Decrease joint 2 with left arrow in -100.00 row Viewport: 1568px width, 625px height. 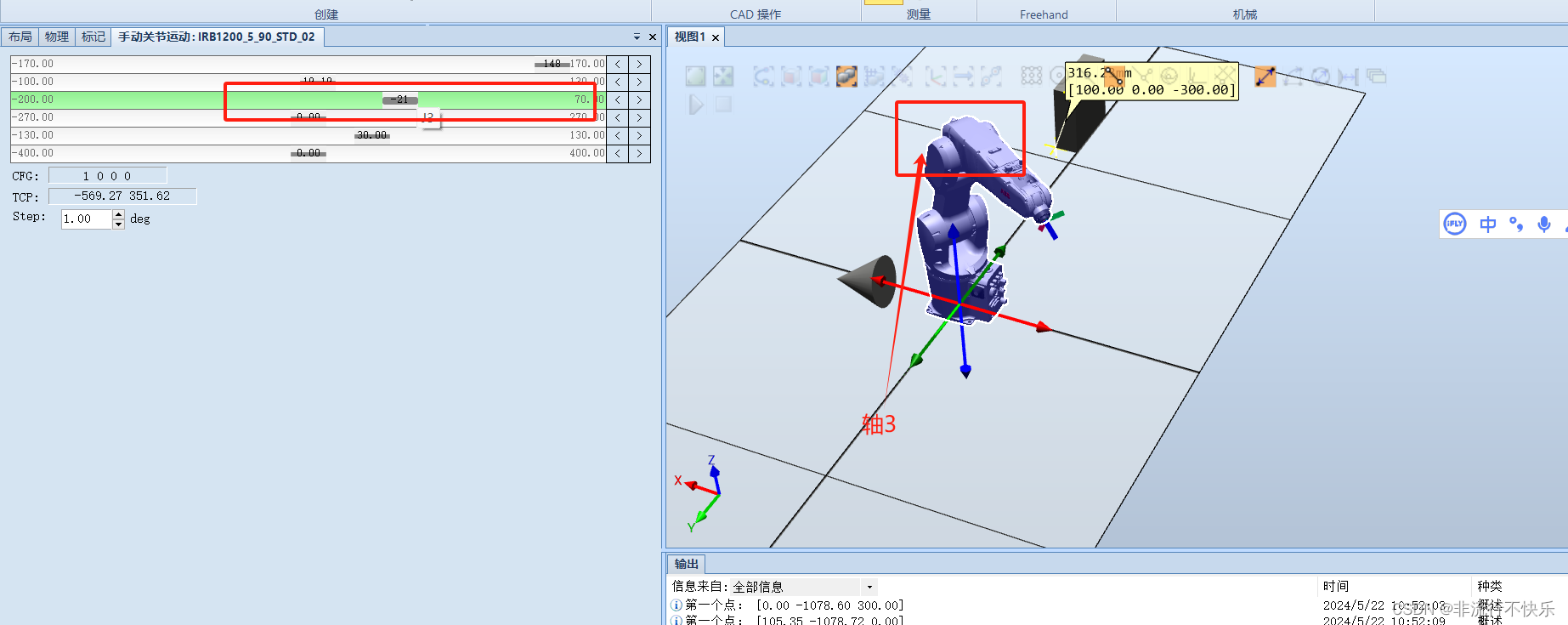[618, 82]
